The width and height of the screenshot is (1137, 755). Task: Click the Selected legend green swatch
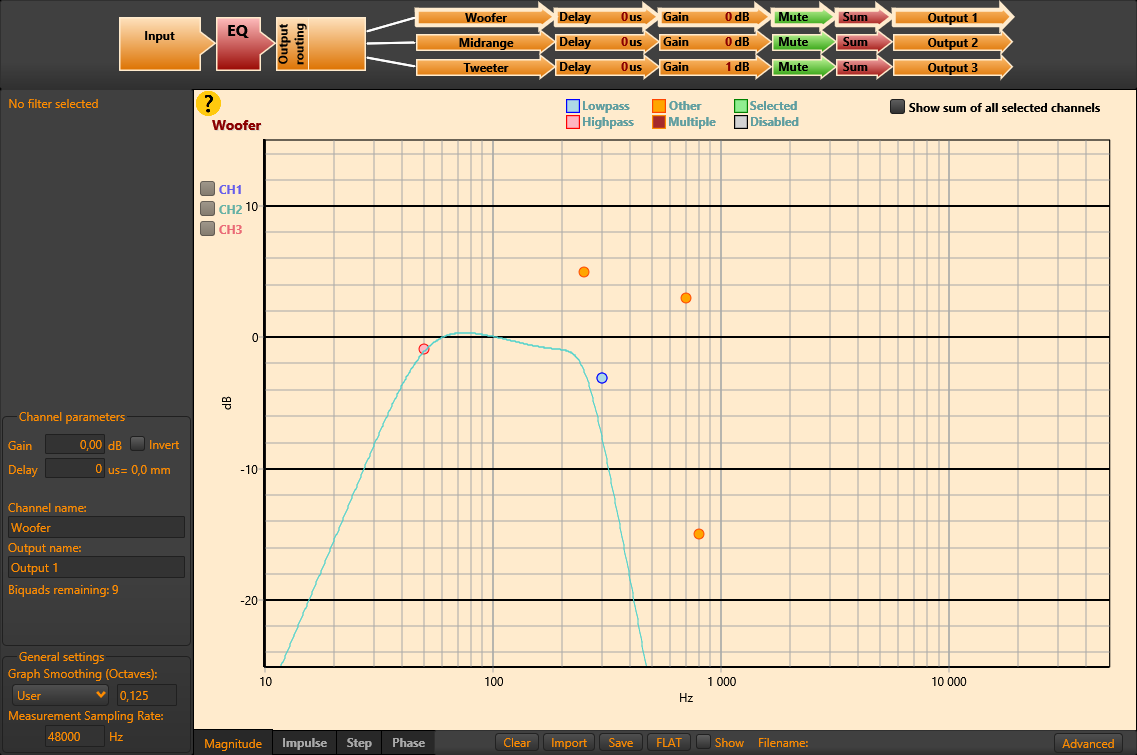(740, 106)
